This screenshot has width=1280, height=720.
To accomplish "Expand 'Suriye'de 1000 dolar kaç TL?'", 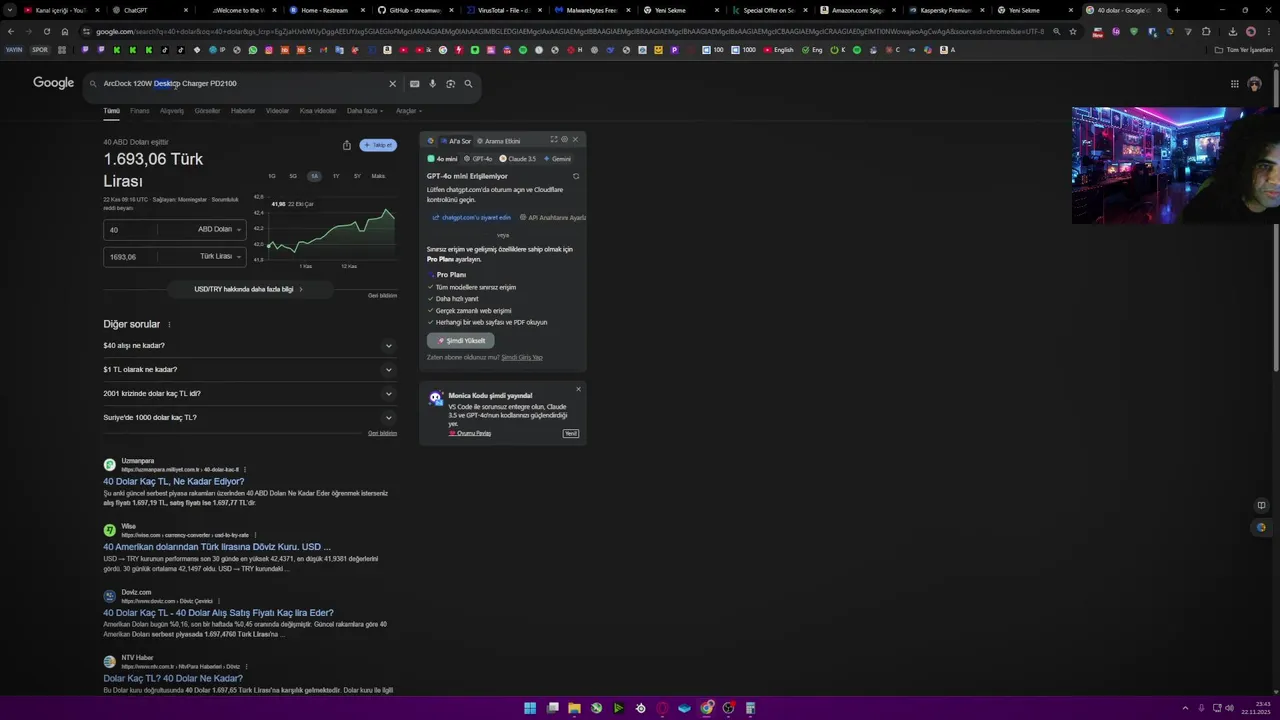I will [x=249, y=418].
